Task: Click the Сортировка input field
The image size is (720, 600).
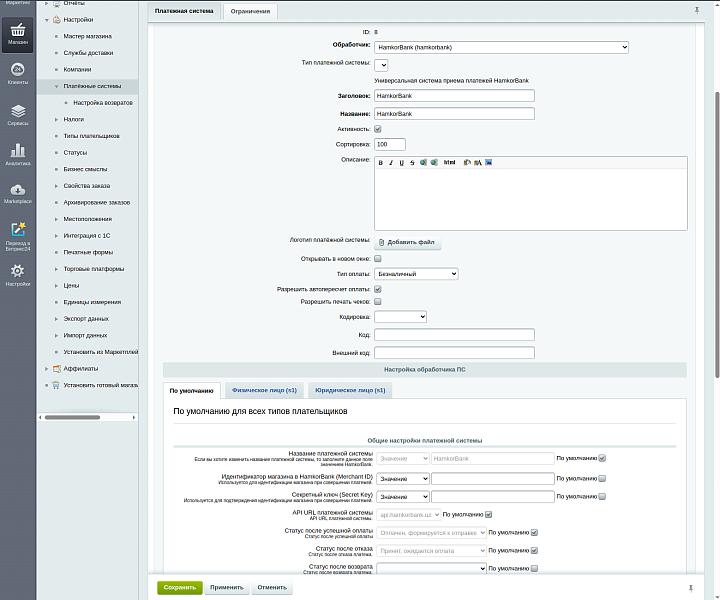Action: pos(390,144)
